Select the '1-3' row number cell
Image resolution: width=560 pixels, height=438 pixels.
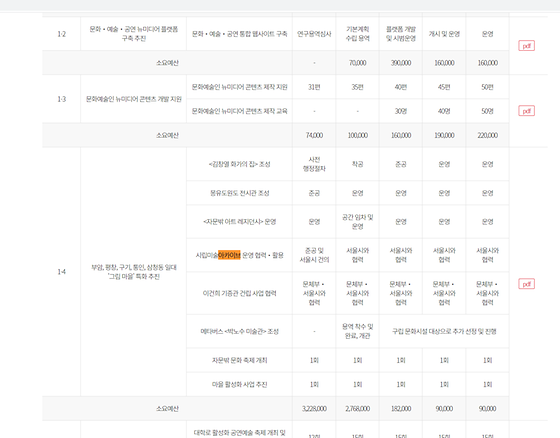61,99
